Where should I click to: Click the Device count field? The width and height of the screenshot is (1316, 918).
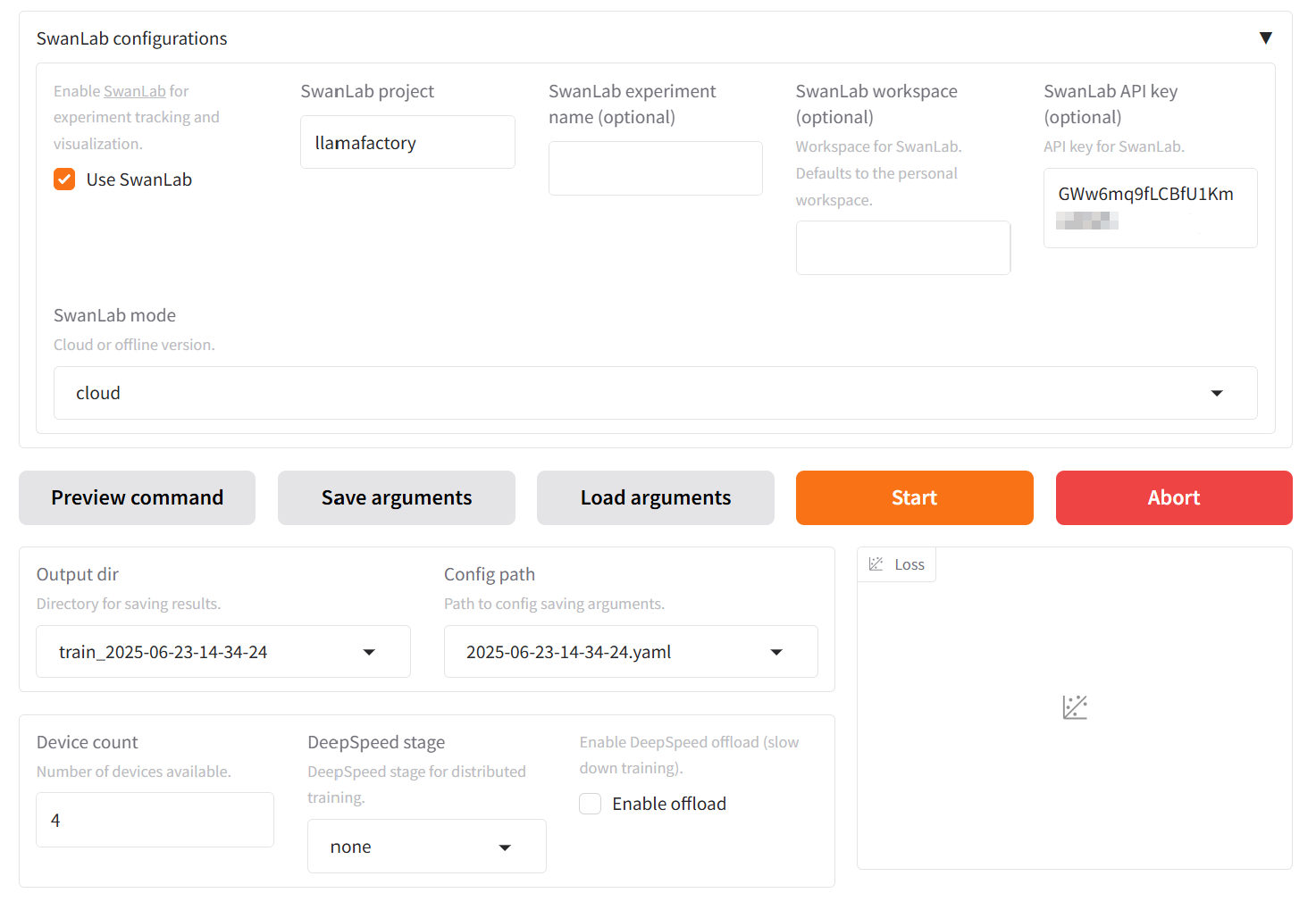155,820
